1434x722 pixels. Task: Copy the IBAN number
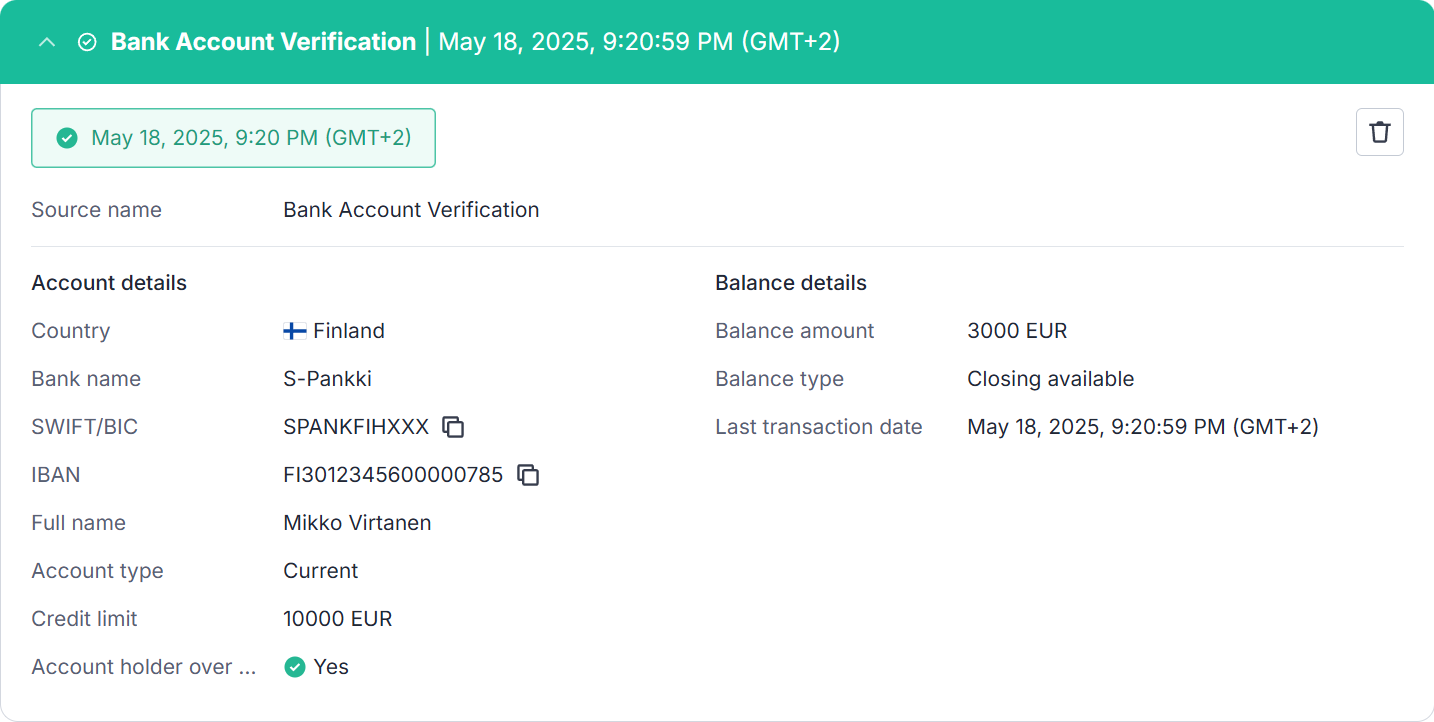[528, 475]
